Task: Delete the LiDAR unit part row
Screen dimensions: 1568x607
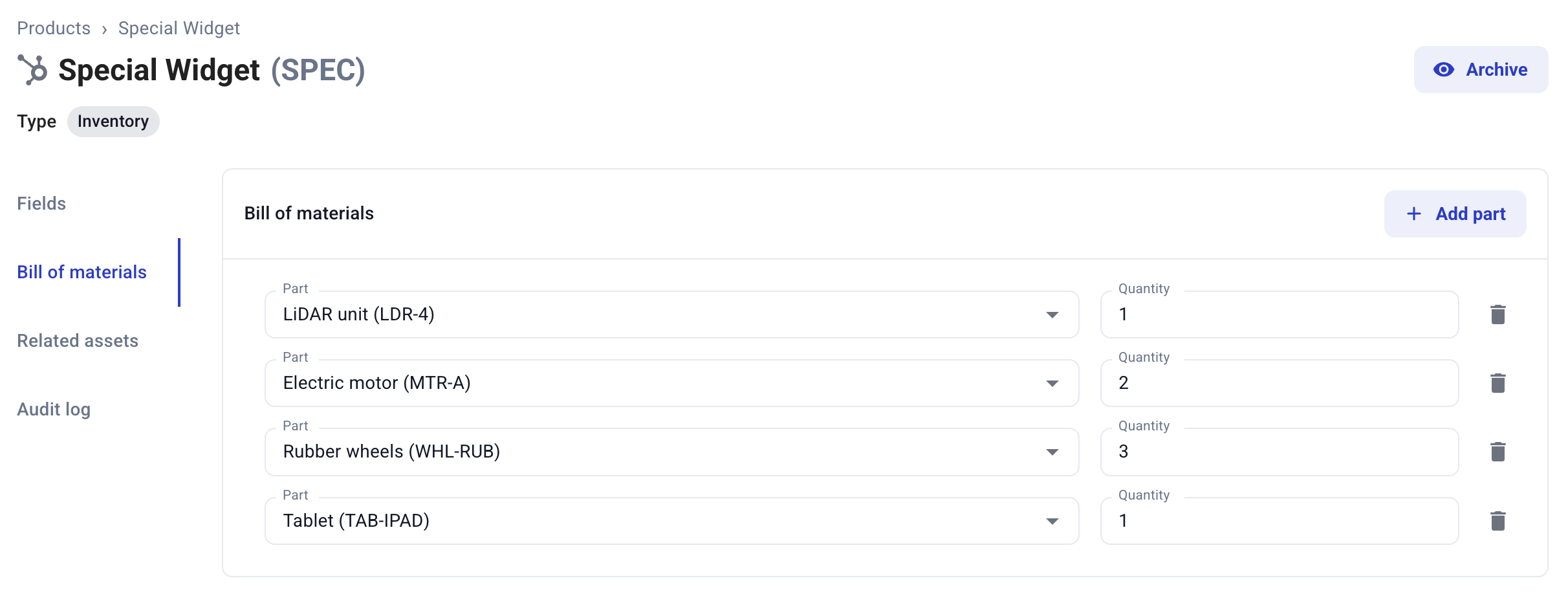Action: [x=1497, y=315]
